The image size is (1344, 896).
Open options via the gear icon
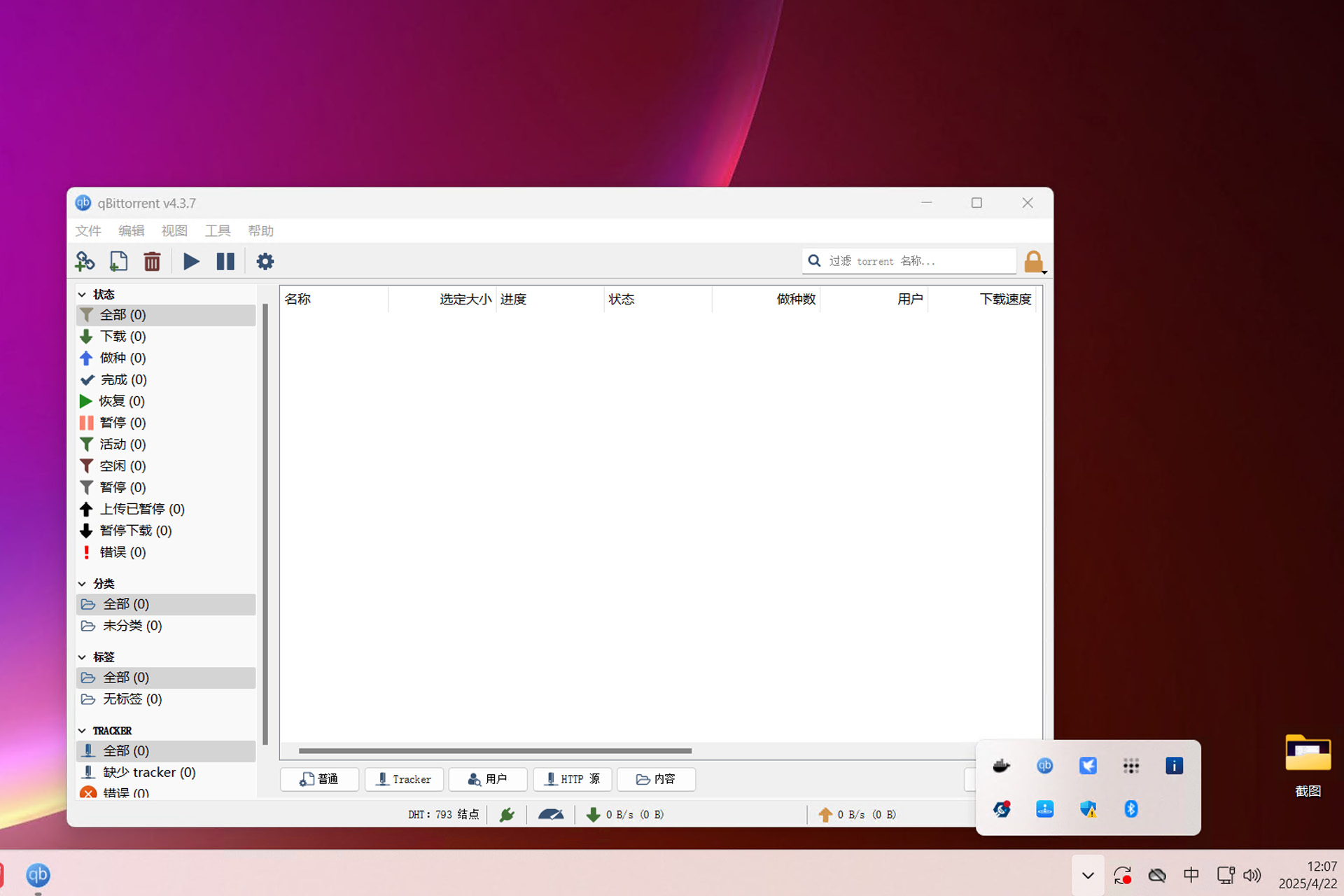tap(265, 262)
